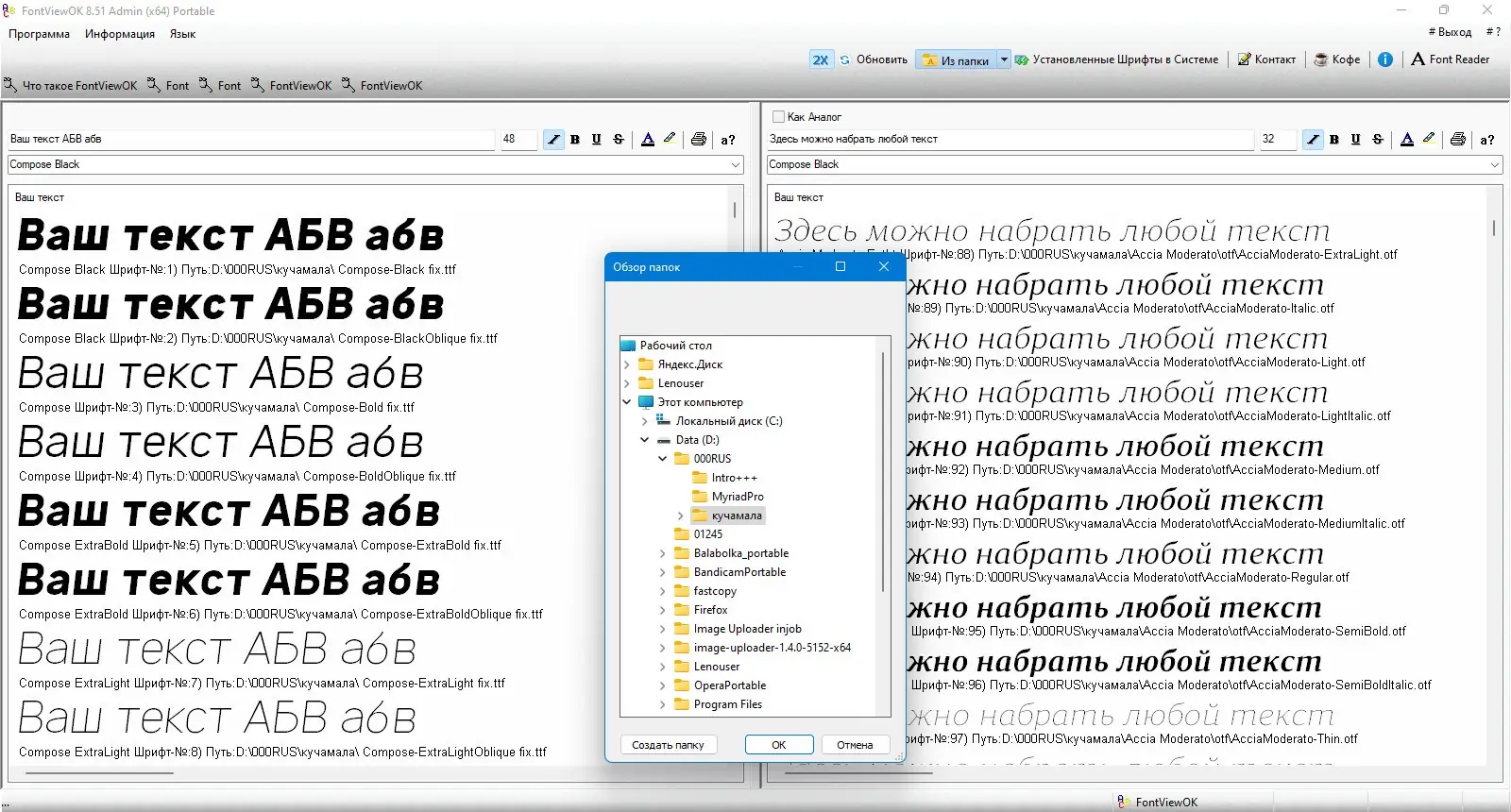This screenshot has width=1511, height=812.
Task: Click the last FontViewOK link in the links bar
Action: [382, 86]
